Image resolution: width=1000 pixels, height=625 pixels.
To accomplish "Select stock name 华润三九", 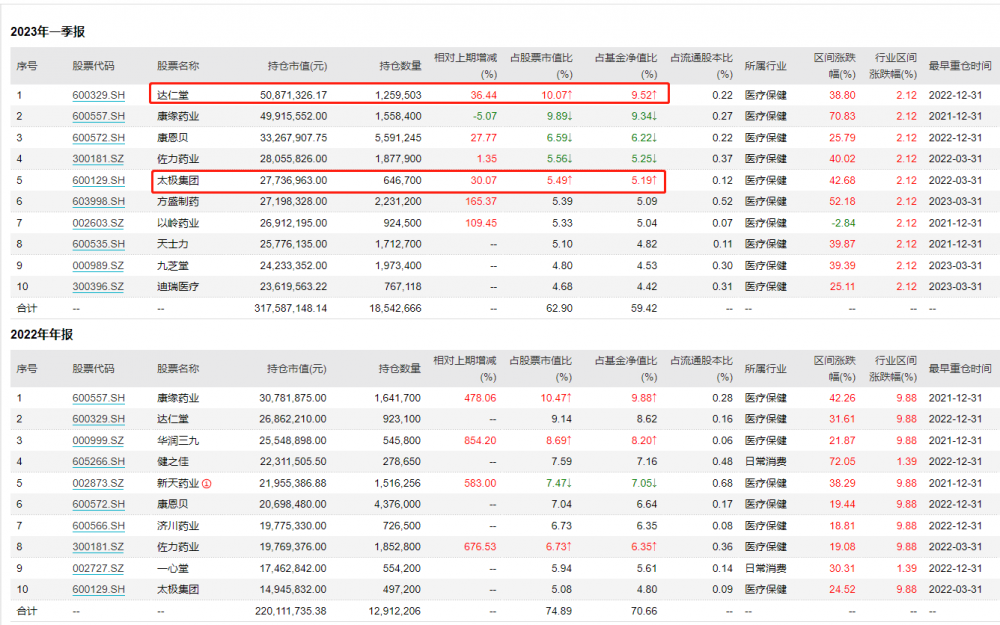I will [178, 441].
